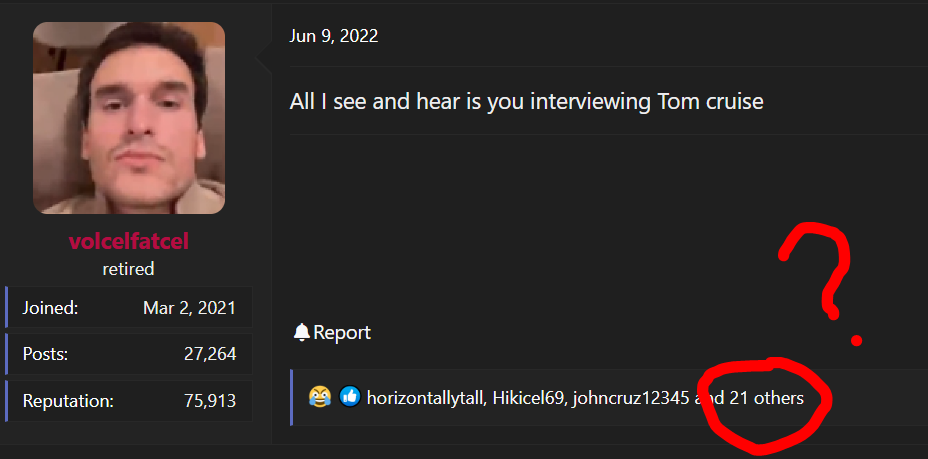Click the "retired" user title

pos(129,268)
